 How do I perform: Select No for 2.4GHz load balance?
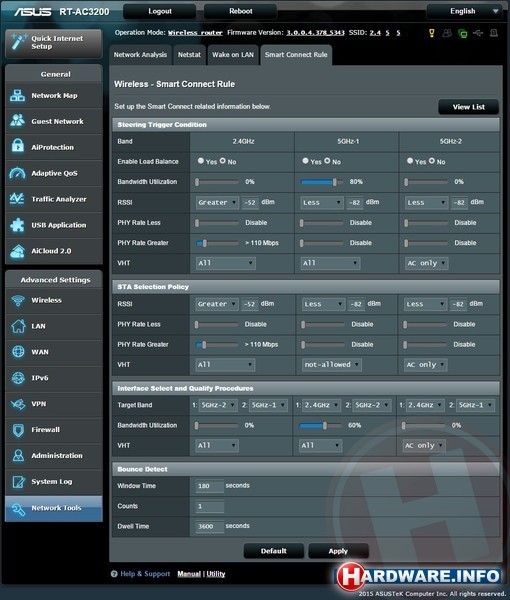[x=223, y=161]
